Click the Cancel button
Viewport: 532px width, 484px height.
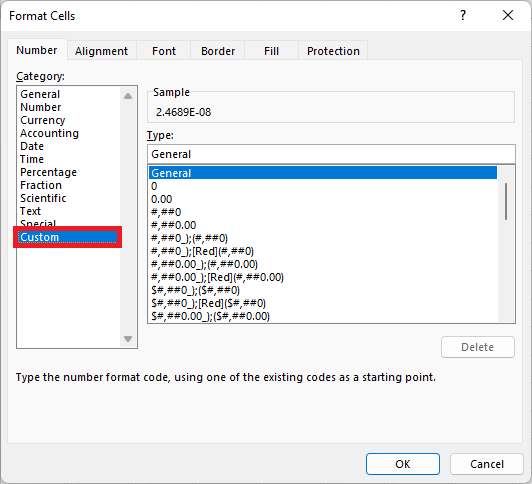487,464
